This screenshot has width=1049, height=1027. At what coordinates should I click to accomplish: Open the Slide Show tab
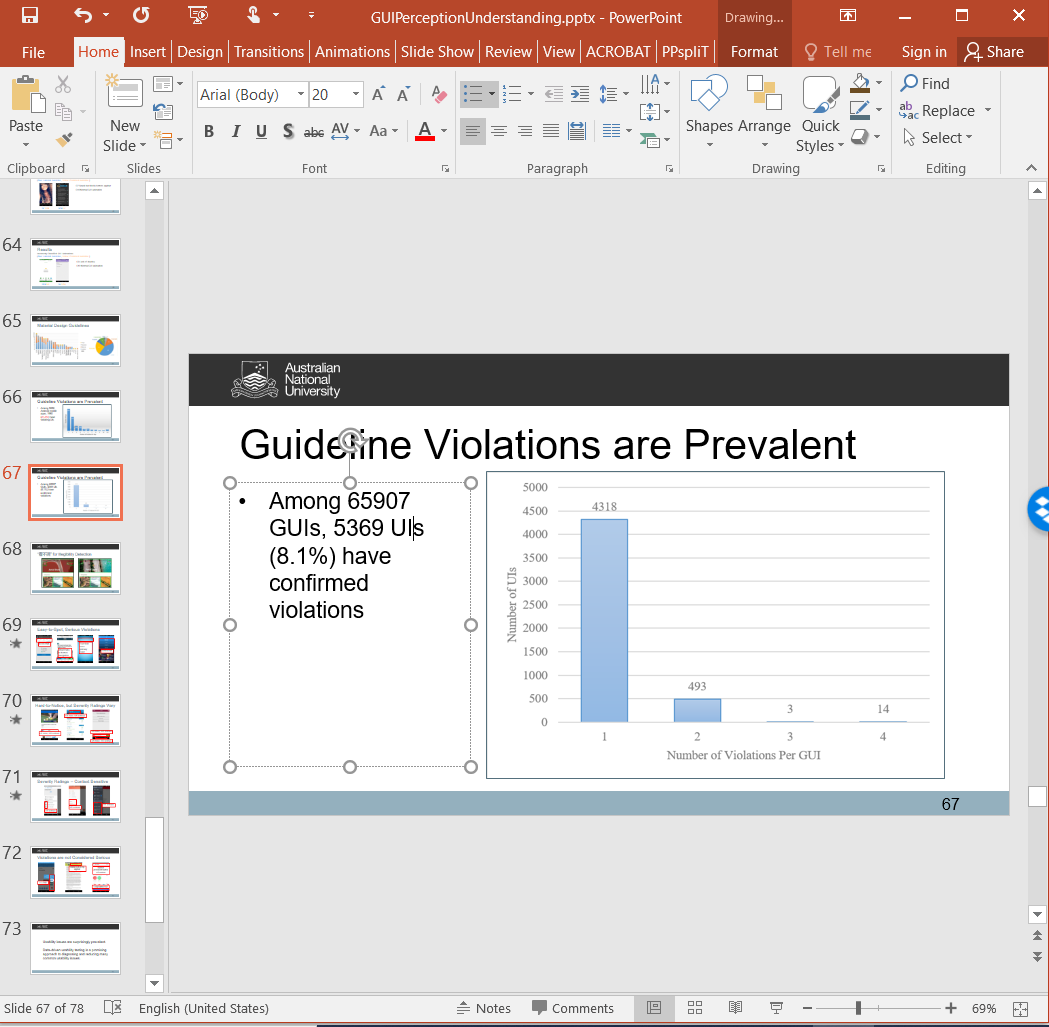(x=437, y=52)
